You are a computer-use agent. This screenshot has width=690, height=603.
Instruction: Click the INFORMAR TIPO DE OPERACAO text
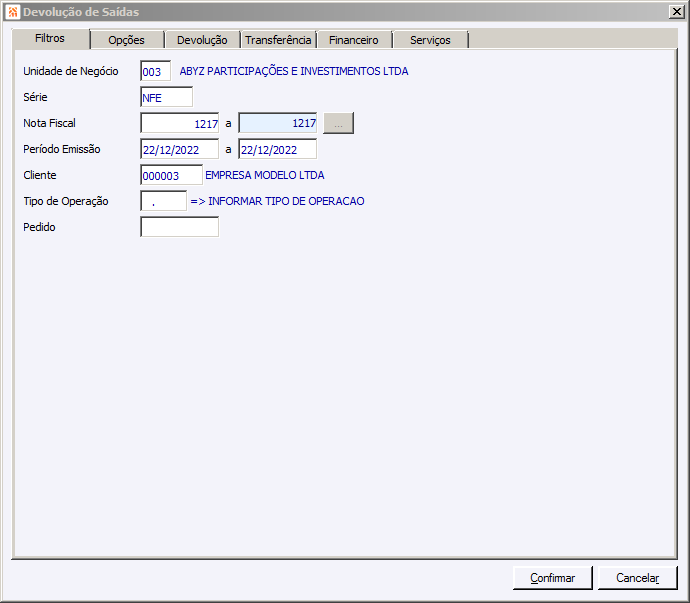286,201
